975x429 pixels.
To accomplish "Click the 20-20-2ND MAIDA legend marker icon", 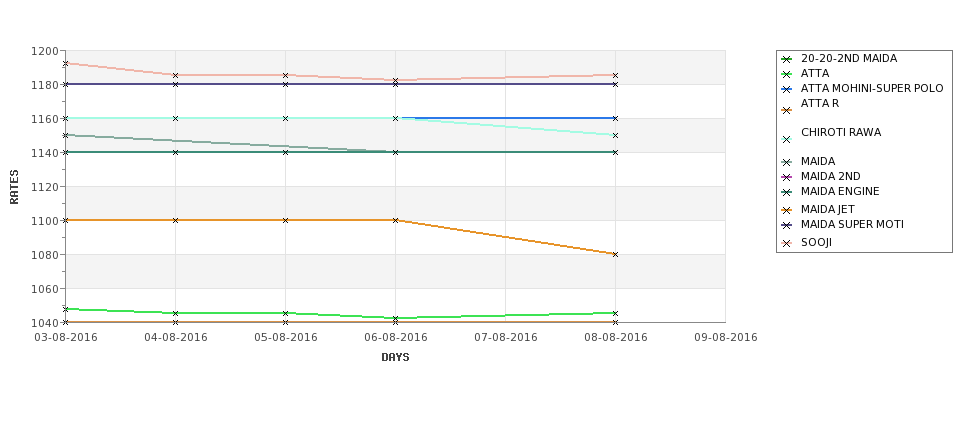I will 787,59.
